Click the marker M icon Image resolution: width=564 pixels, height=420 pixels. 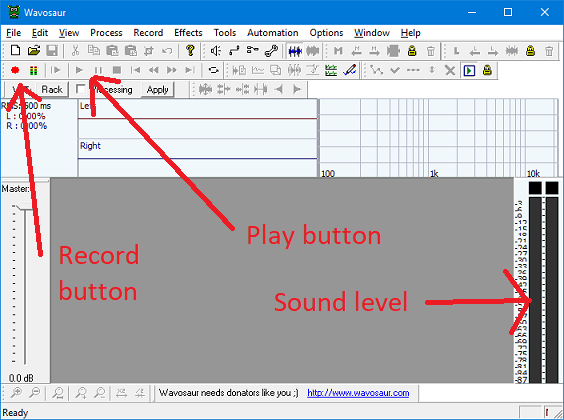pos(338,51)
